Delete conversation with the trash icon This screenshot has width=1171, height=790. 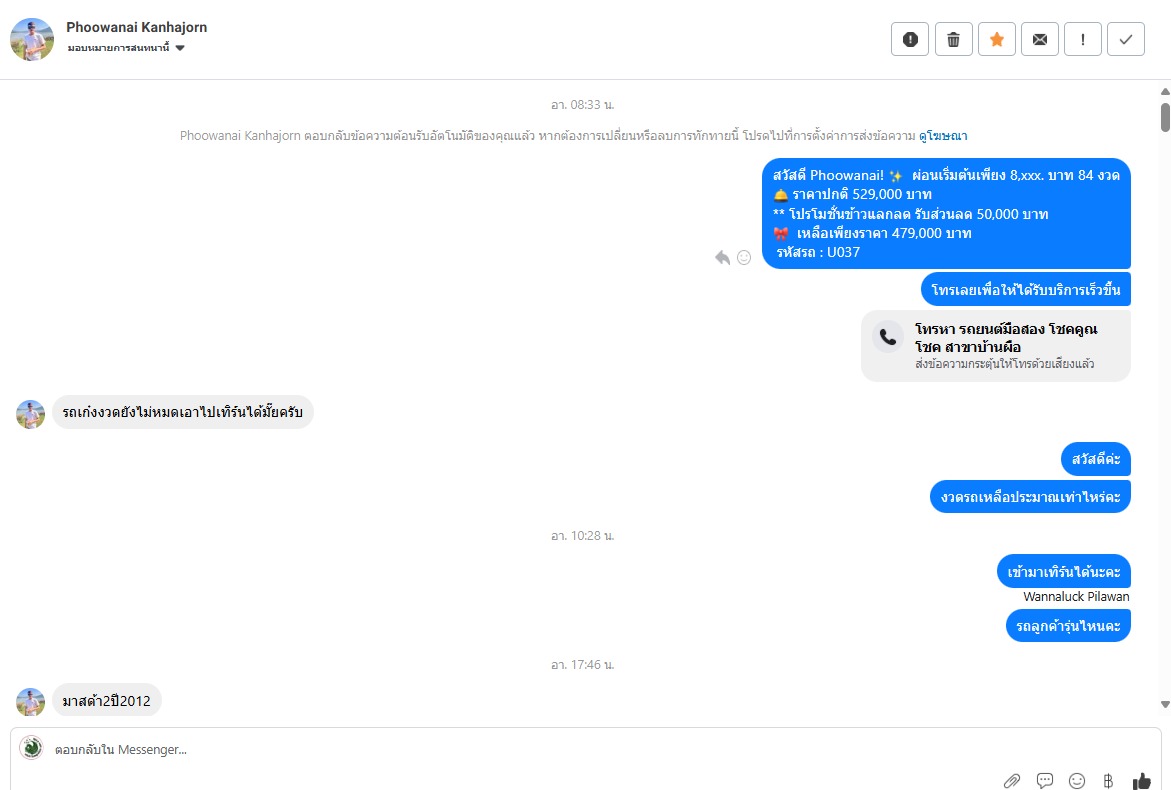click(953, 39)
